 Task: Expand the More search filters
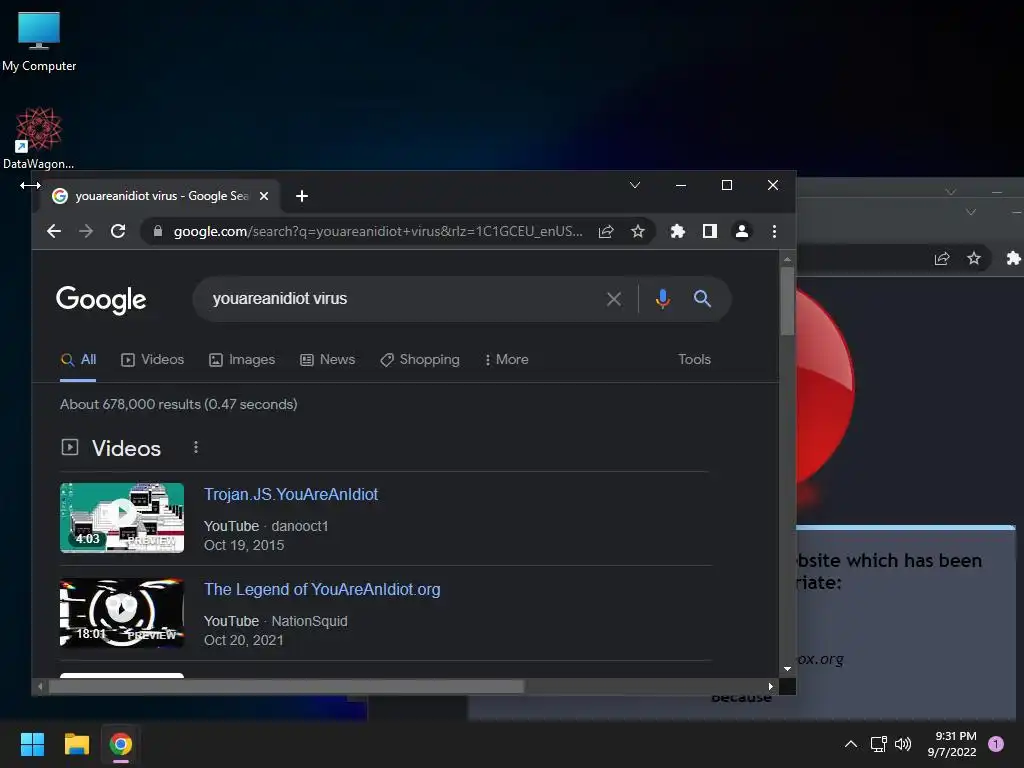coord(507,359)
